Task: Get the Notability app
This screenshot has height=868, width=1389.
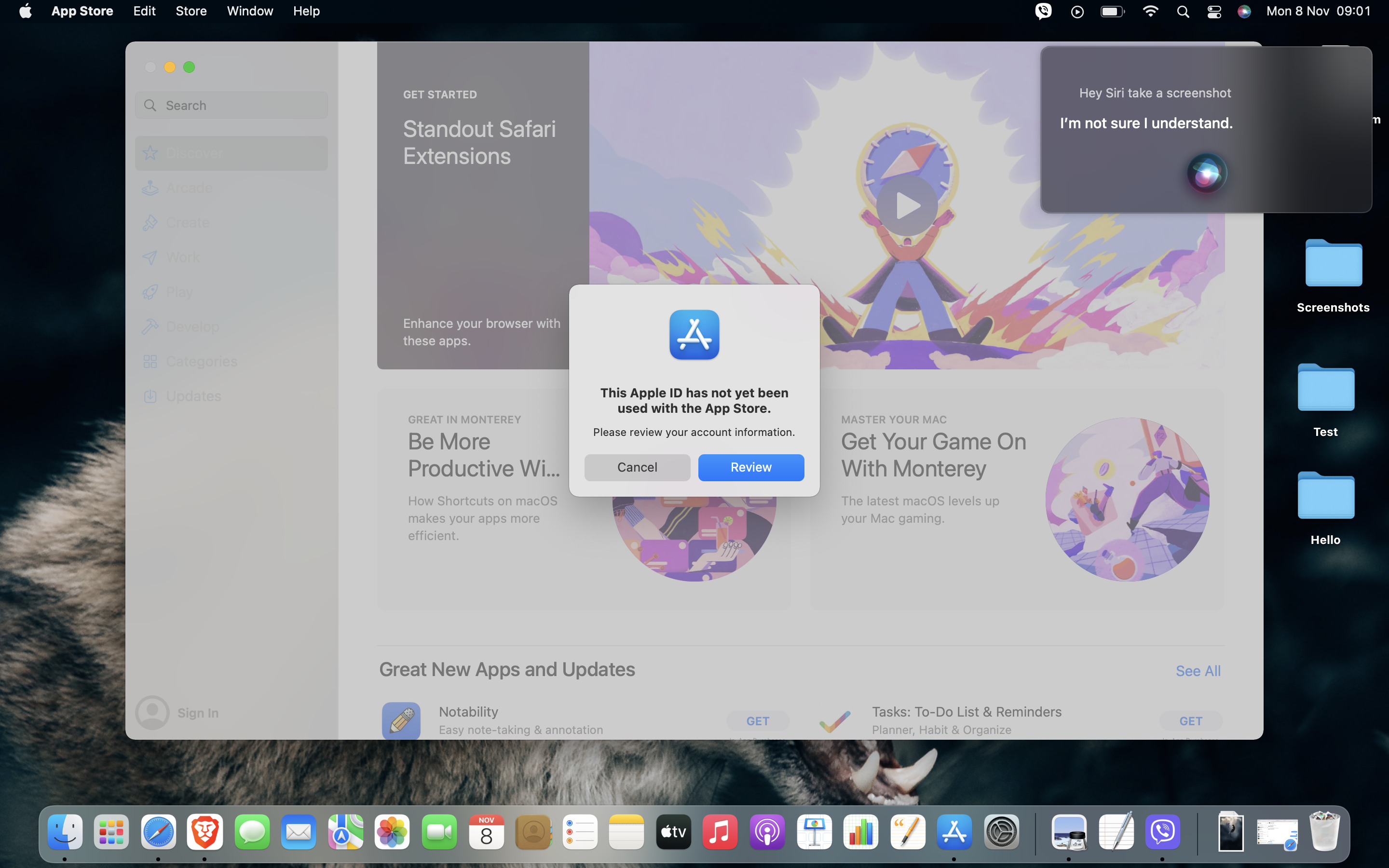Action: tap(757, 720)
